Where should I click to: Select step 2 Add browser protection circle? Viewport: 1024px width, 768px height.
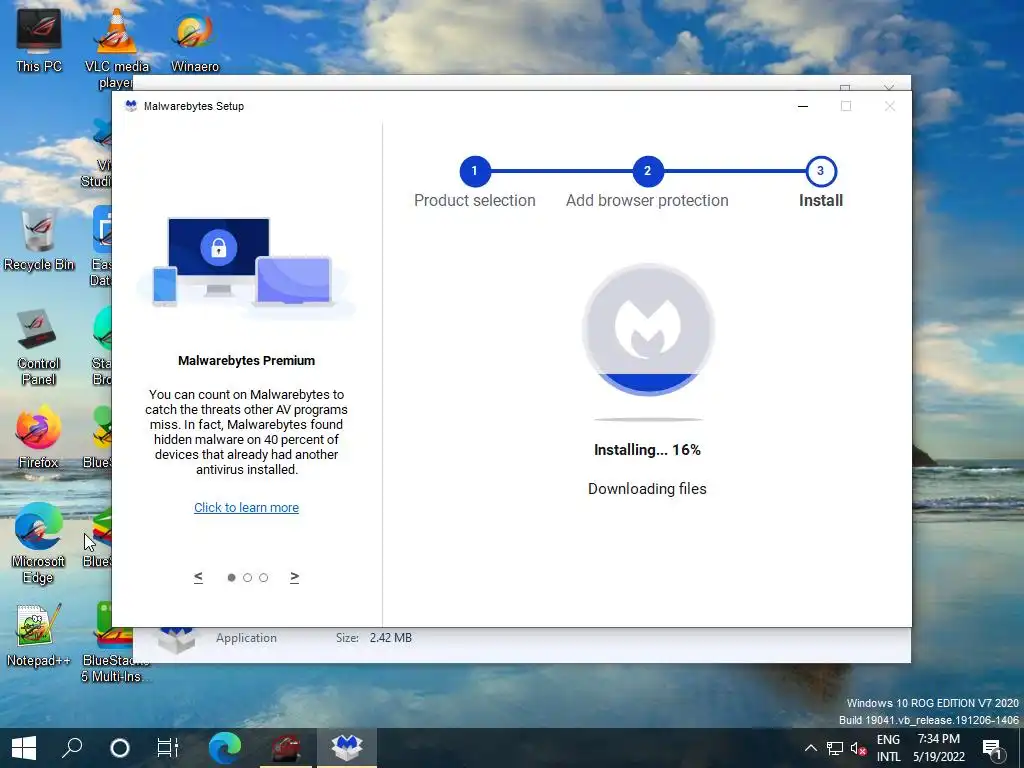(647, 171)
